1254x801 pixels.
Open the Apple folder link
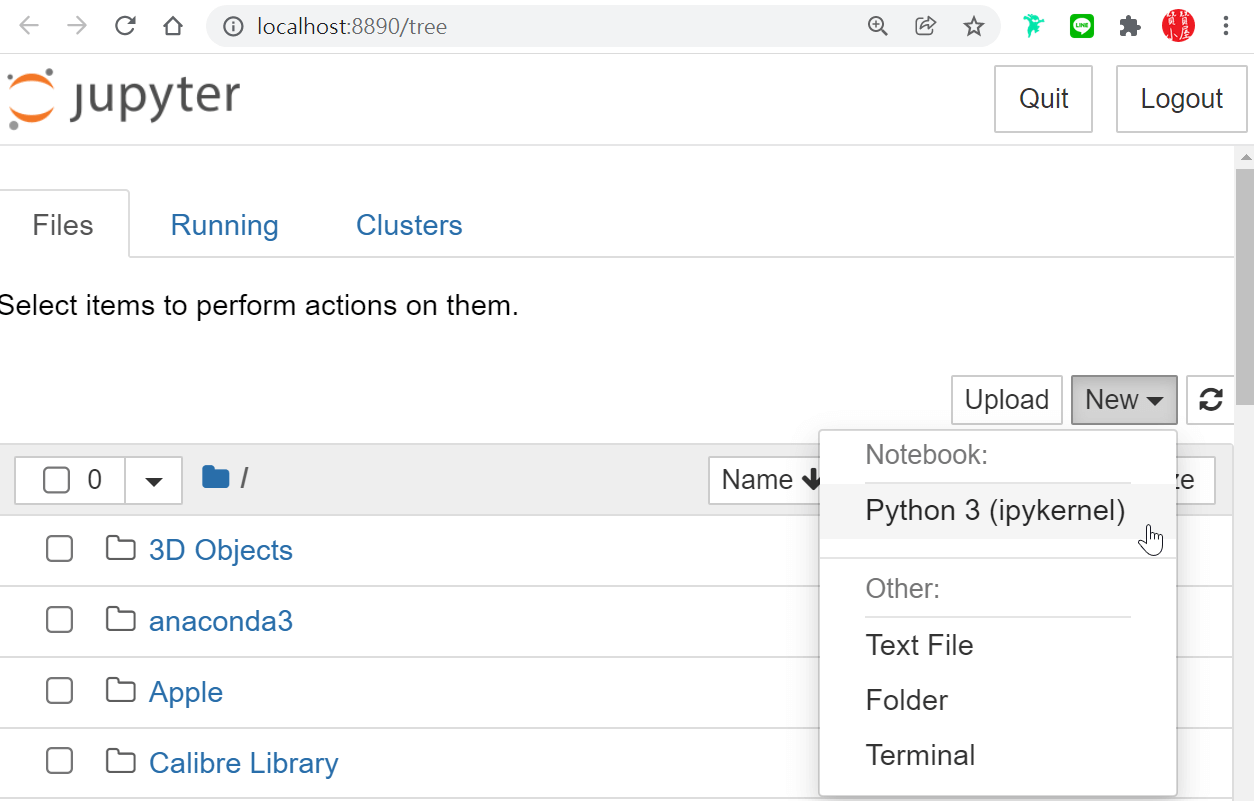click(186, 692)
